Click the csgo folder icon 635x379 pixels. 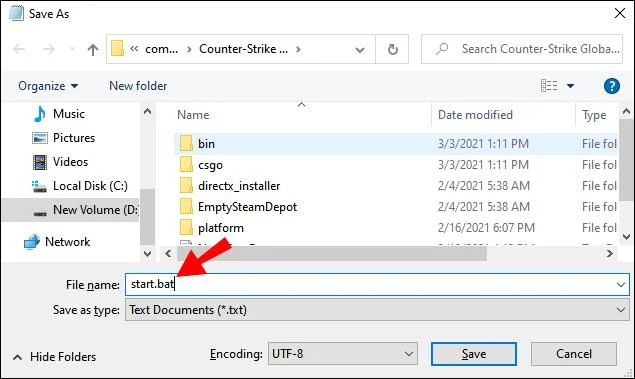[186, 164]
